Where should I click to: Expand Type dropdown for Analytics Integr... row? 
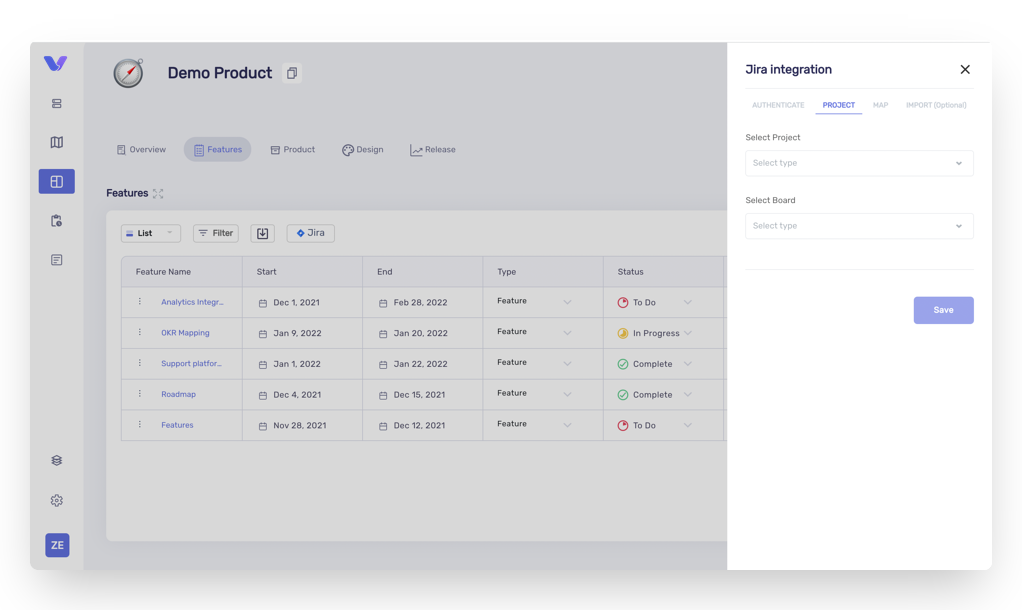point(567,302)
